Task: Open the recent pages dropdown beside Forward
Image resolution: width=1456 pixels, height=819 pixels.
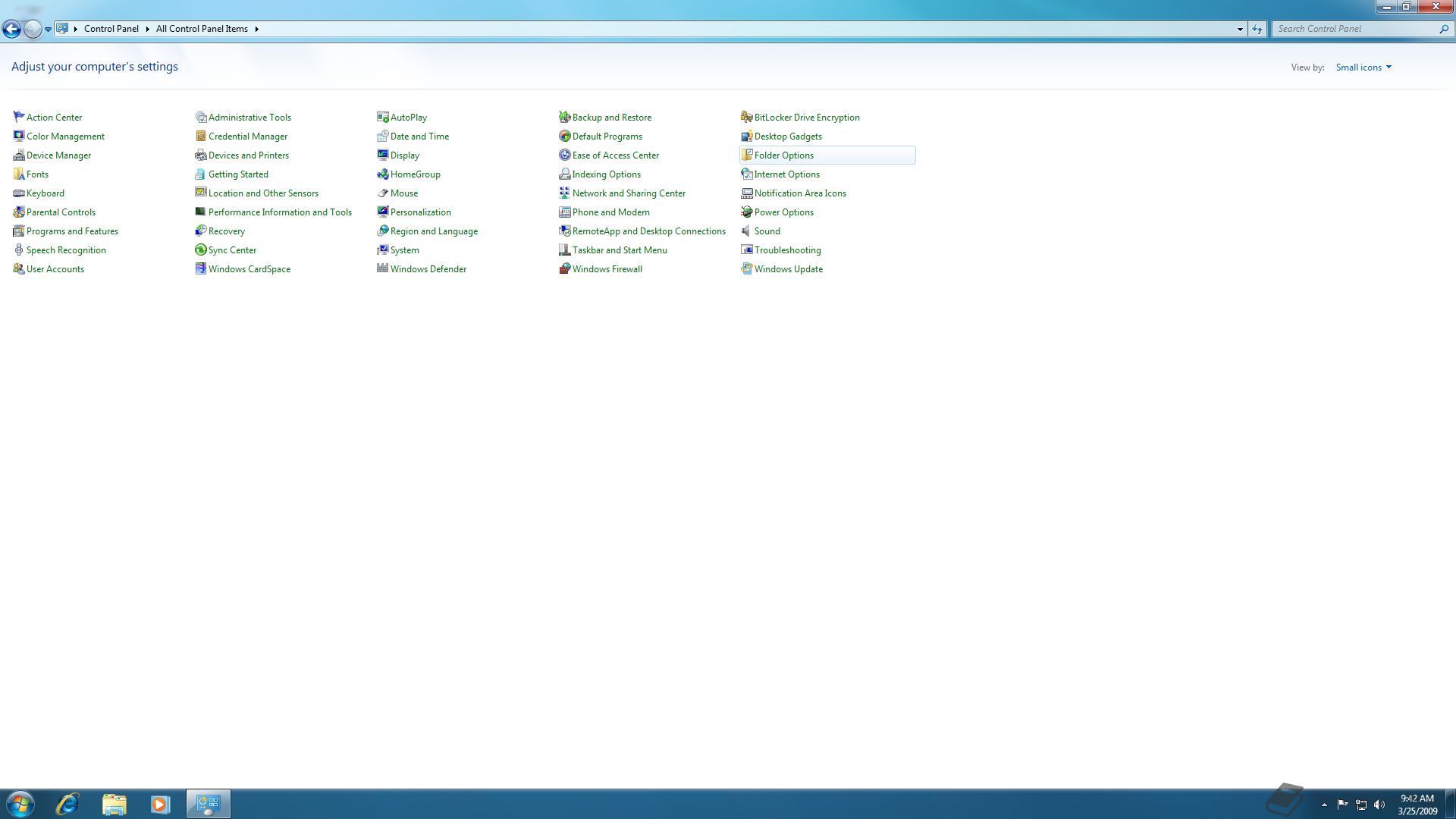Action: click(x=48, y=29)
